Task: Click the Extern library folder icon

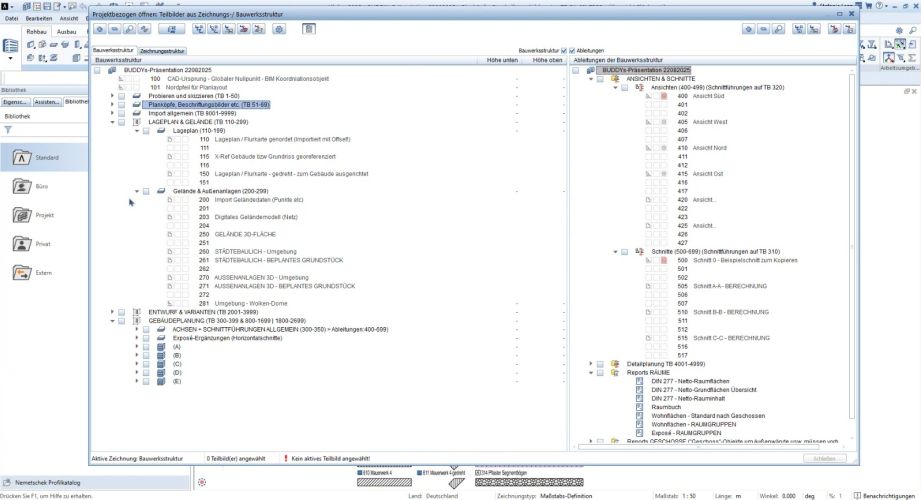Action: [x=23, y=273]
